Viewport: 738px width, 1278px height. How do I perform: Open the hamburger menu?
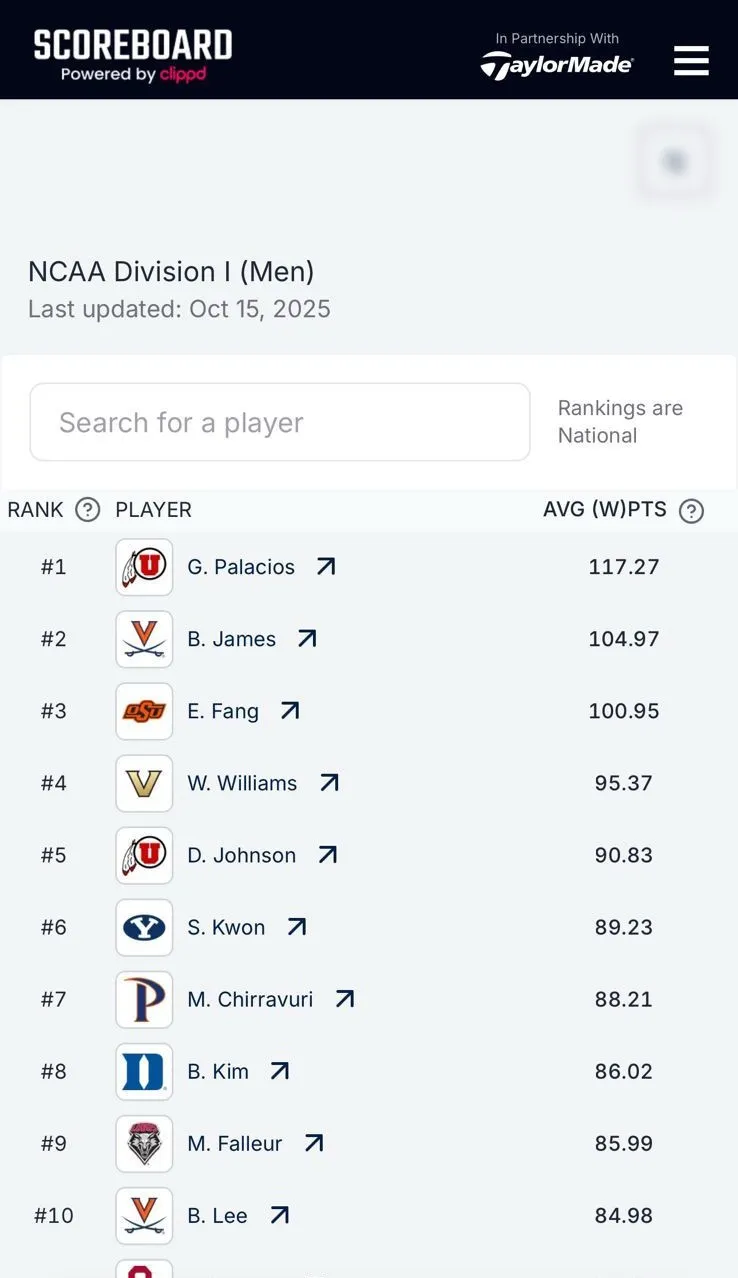click(691, 61)
